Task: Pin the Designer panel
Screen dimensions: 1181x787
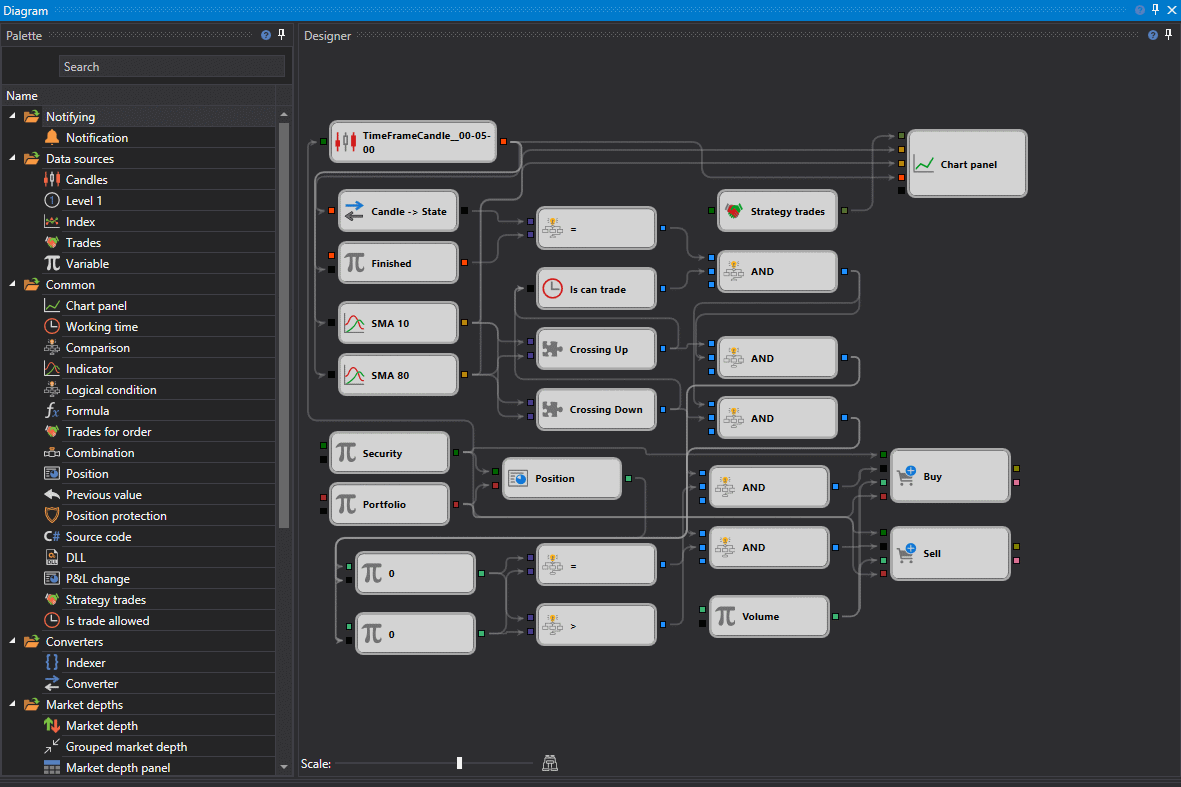Action: pyautogui.click(x=1169, y=35)
